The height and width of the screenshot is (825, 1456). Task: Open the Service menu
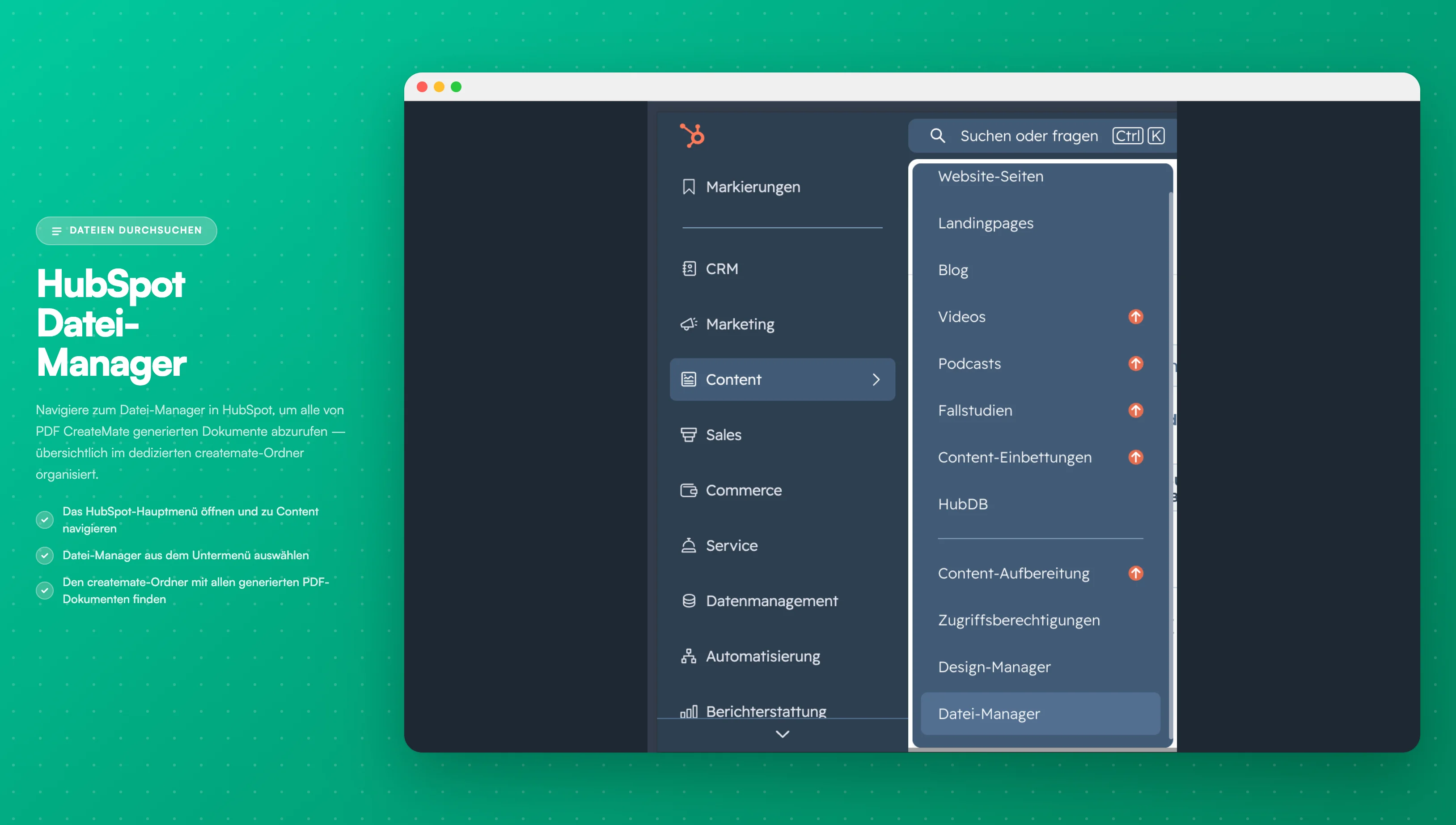coord(782,545)
